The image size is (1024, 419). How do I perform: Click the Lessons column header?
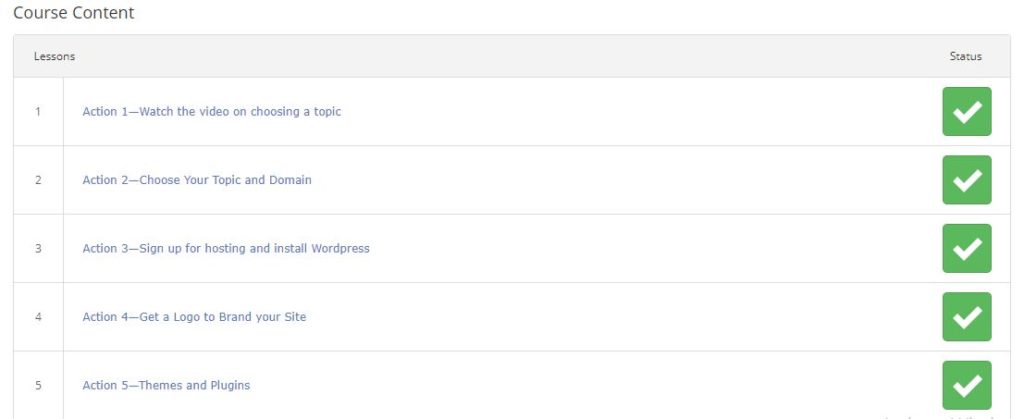(x=54, y=56)
